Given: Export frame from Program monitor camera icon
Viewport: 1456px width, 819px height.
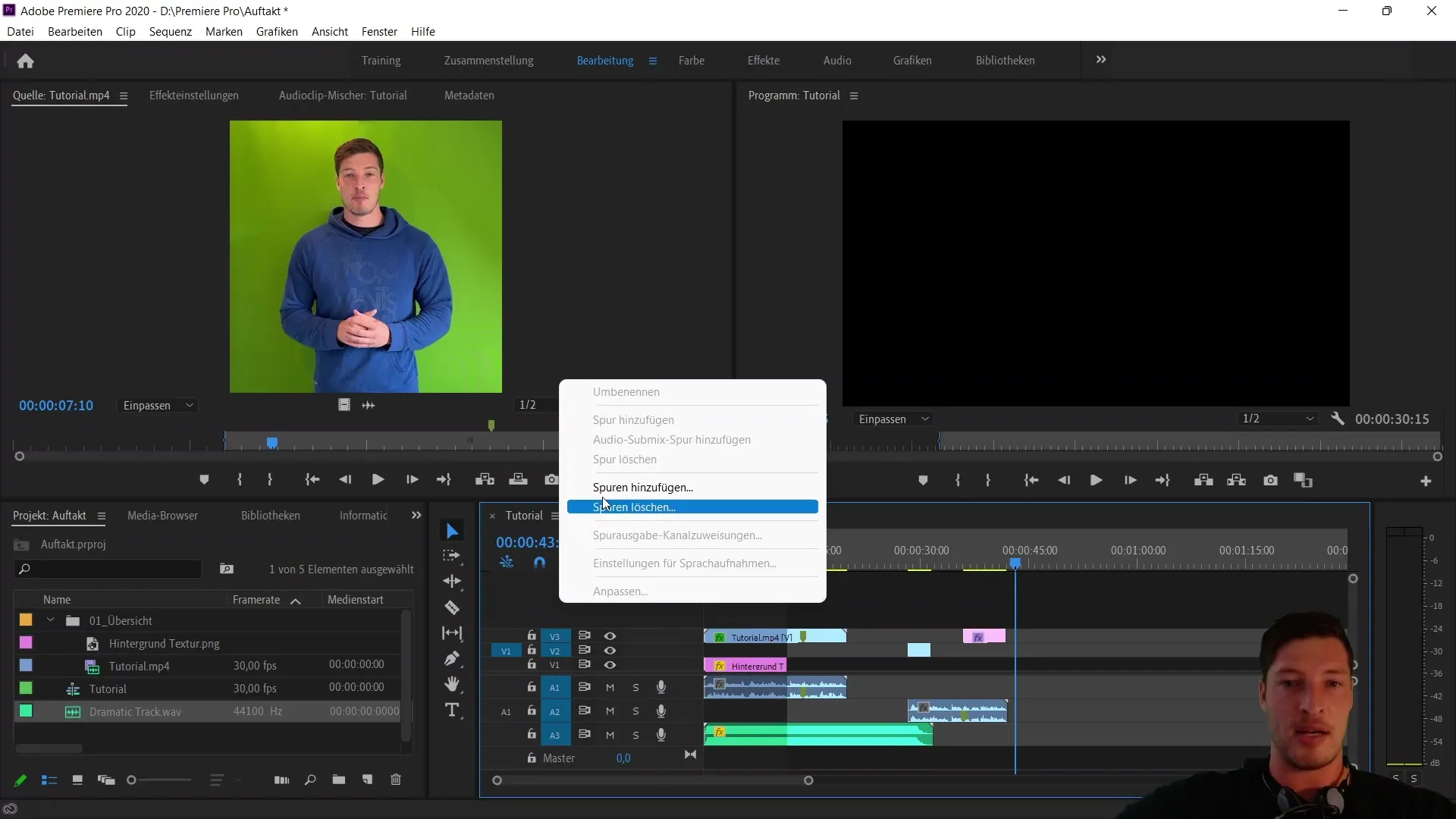Looking at the screenshot, I should (x=1271, y=481).
